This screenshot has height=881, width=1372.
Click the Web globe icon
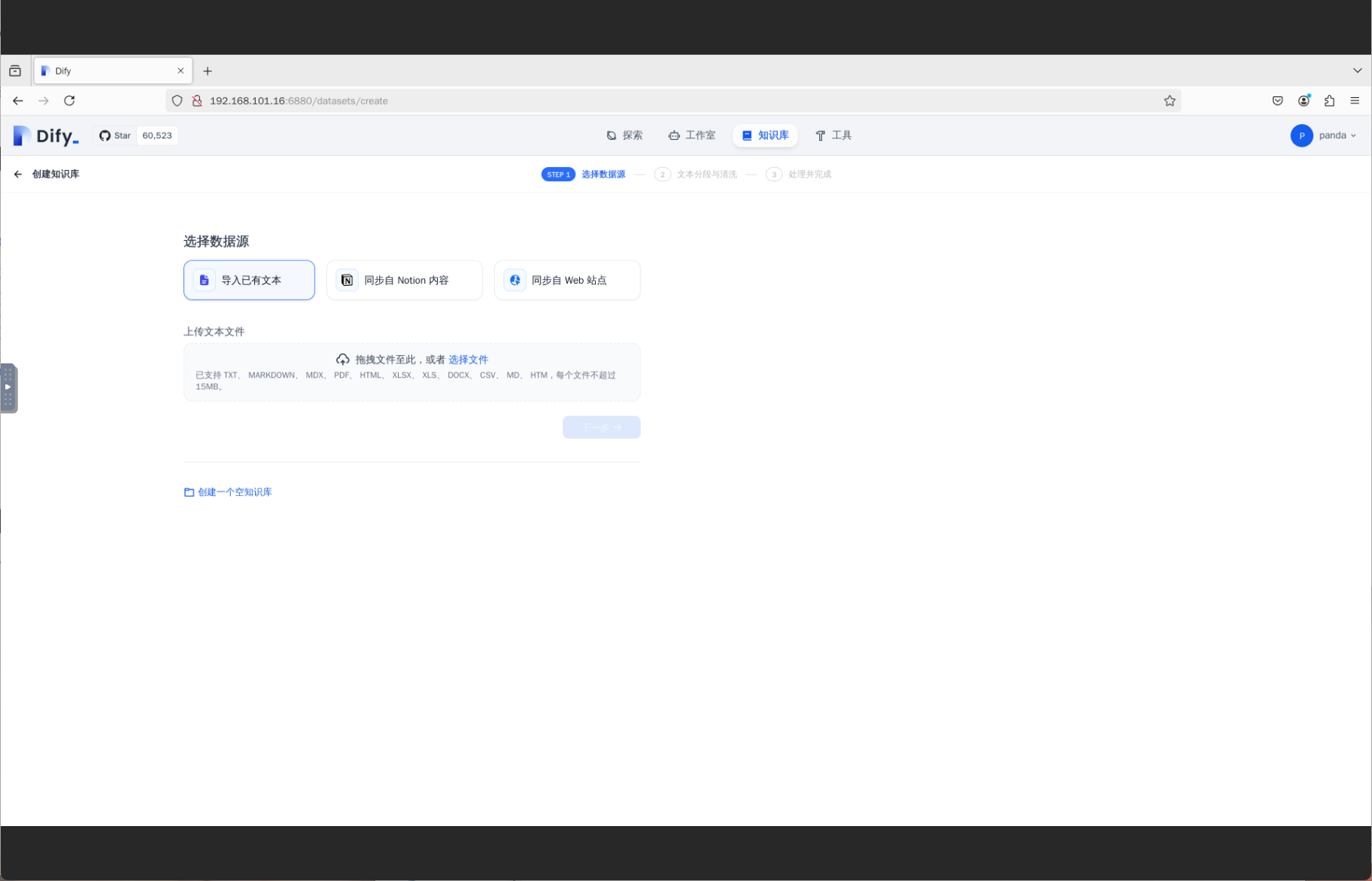click(514, 280)
